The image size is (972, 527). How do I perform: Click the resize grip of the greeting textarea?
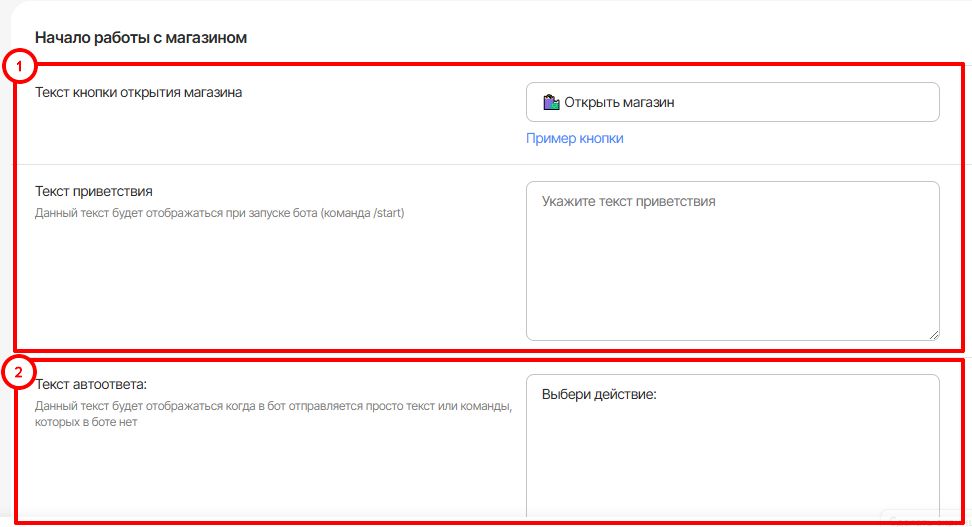[934, 335]
